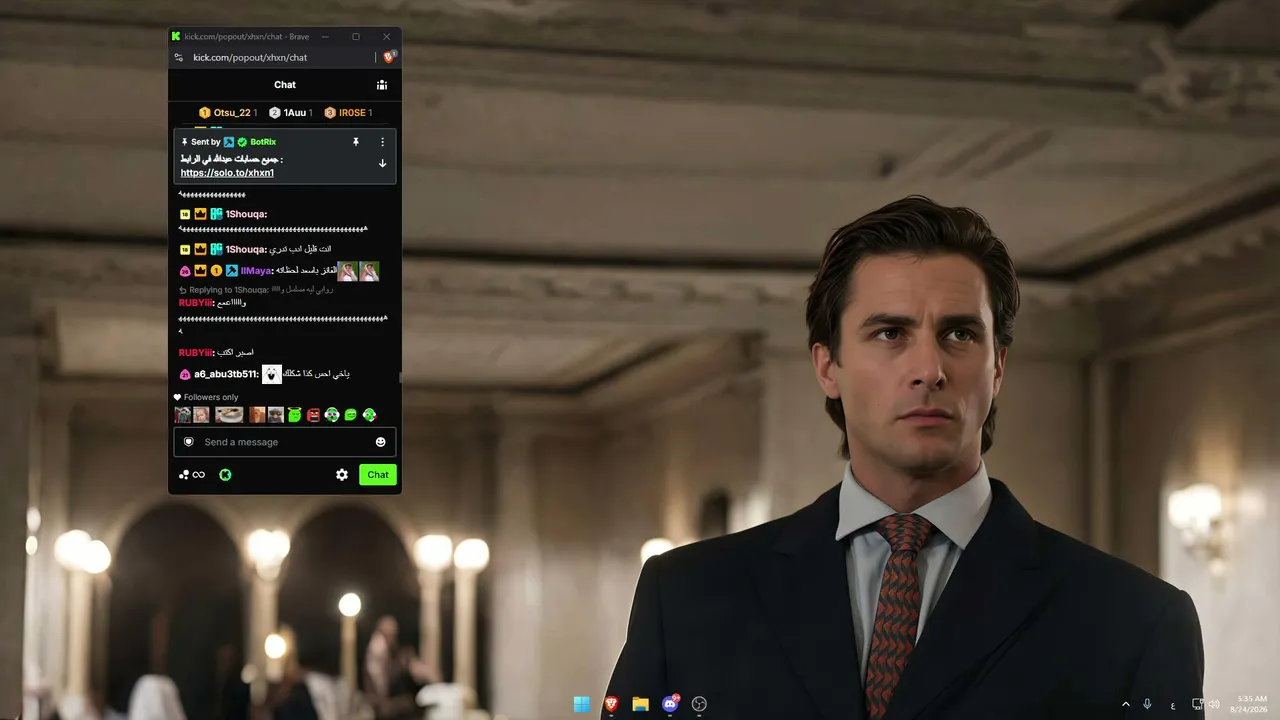The image size is (1280, 720).
Task: View 1Auu in the gift leaderboard
Action: pyautogui.click(x=291, y=113)
